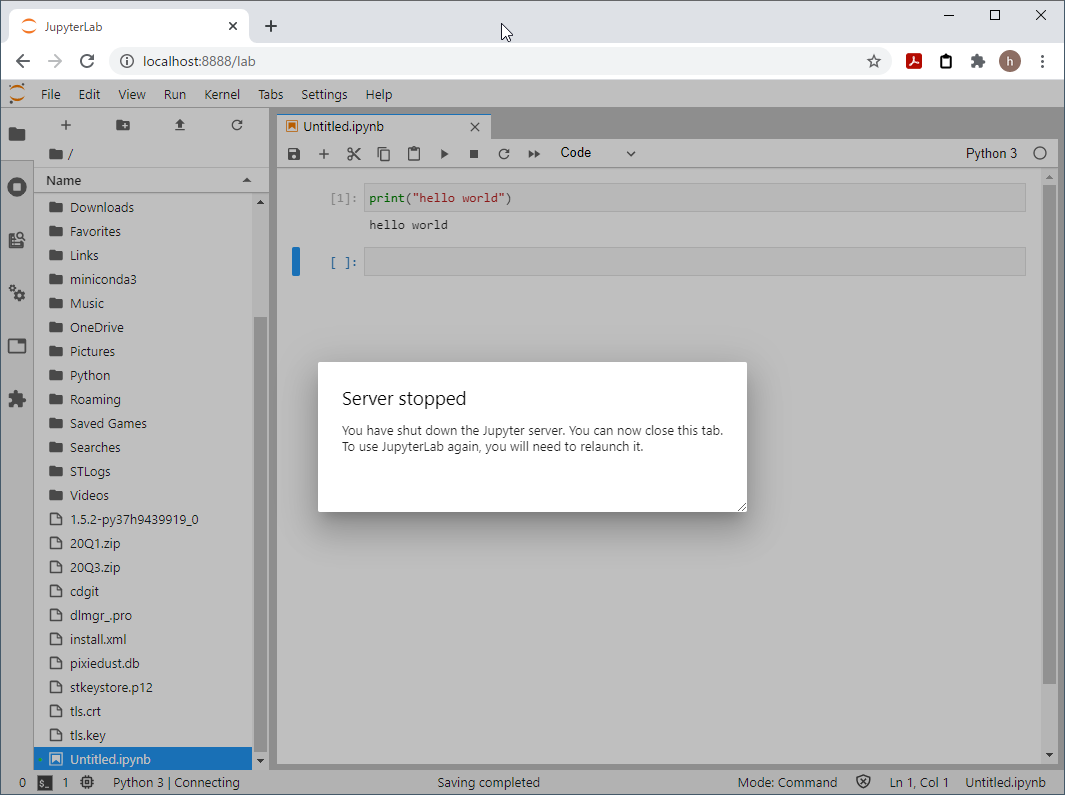Click the New Folder icon
Image resolution: width=1065 pixels, height=795 pixels.
pos(123,125)
